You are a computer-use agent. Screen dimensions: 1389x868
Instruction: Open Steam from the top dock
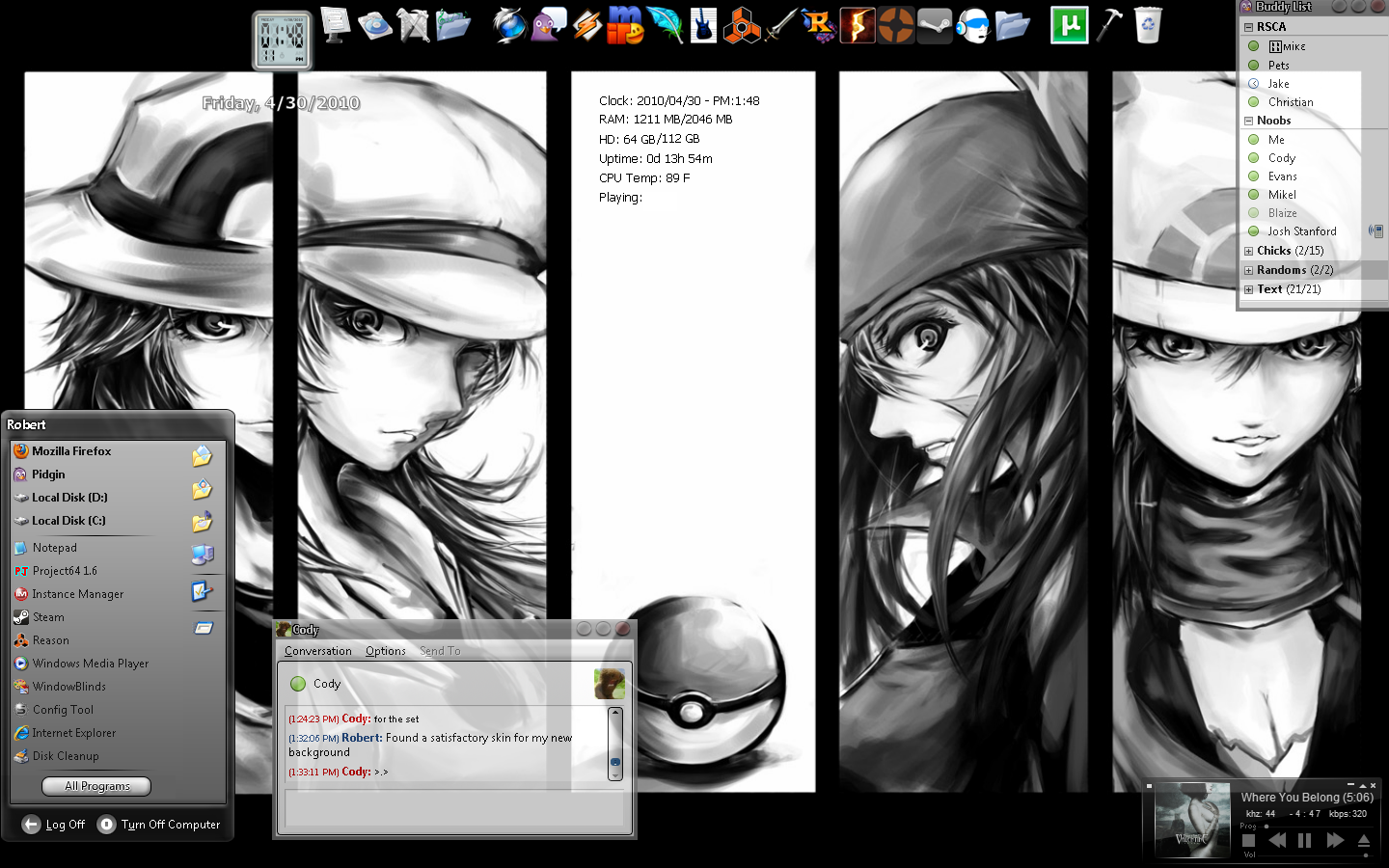934,25
